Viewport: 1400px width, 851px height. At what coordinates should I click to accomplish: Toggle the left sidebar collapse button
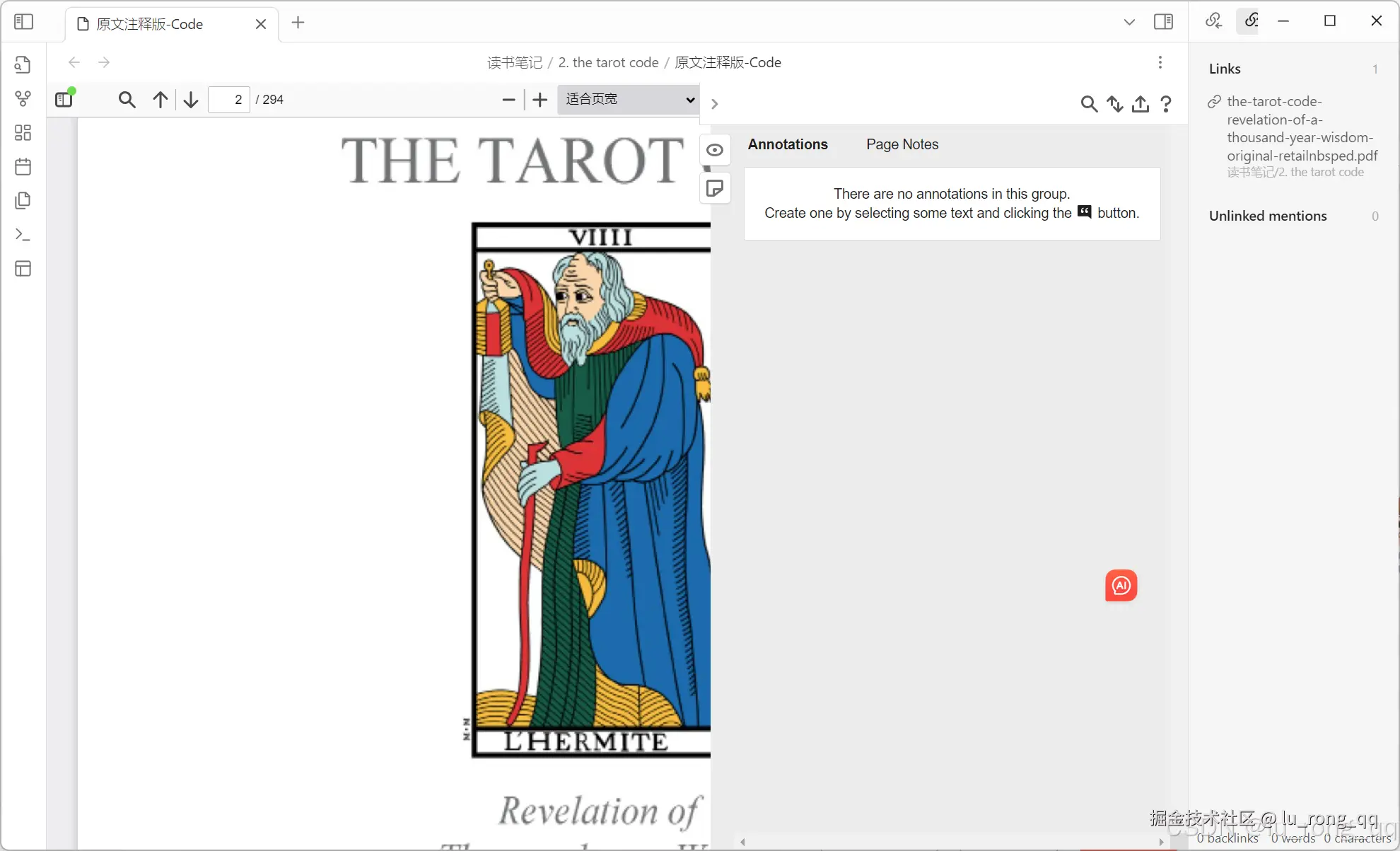23,22
